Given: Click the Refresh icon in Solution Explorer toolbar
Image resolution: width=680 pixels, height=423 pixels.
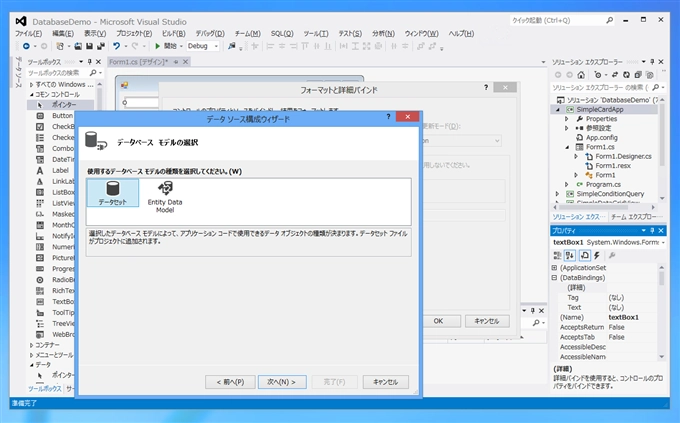Looking at the screenshot, I should click(x=626, y=75).
